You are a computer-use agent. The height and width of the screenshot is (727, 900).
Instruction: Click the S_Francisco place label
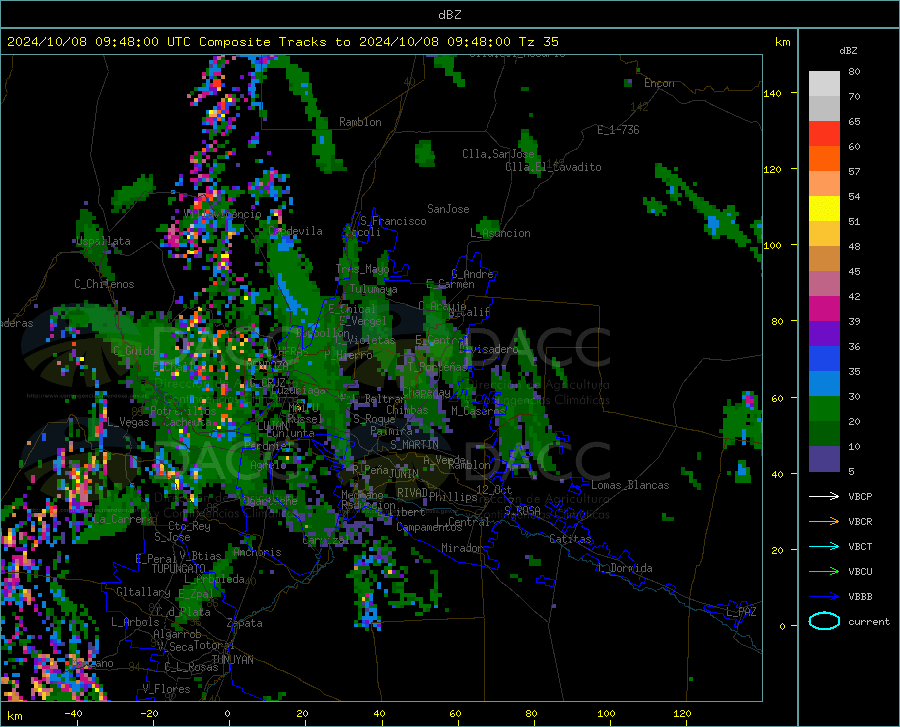tap(393, 221)
